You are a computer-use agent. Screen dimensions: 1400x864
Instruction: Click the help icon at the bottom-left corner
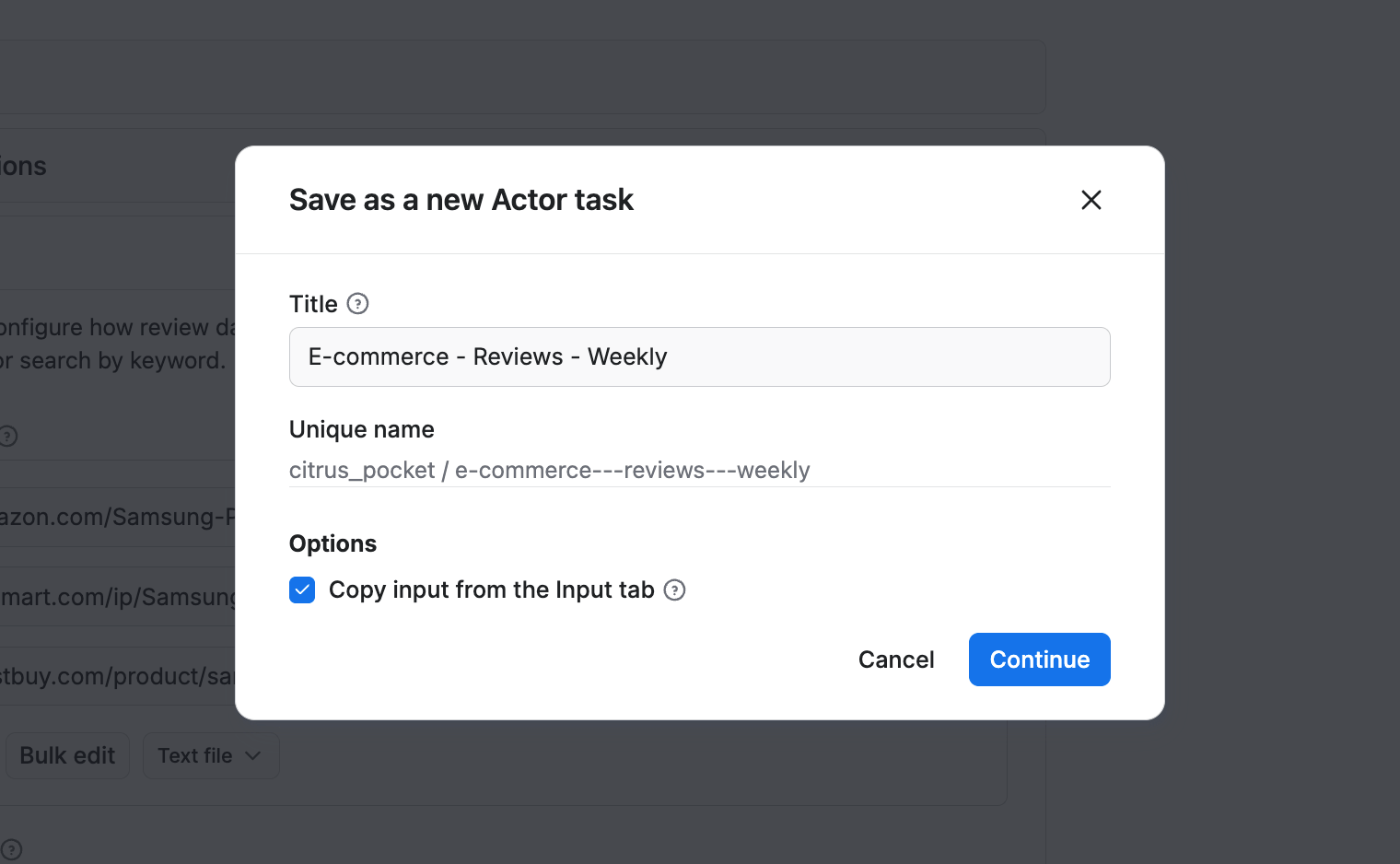(11, 849)
